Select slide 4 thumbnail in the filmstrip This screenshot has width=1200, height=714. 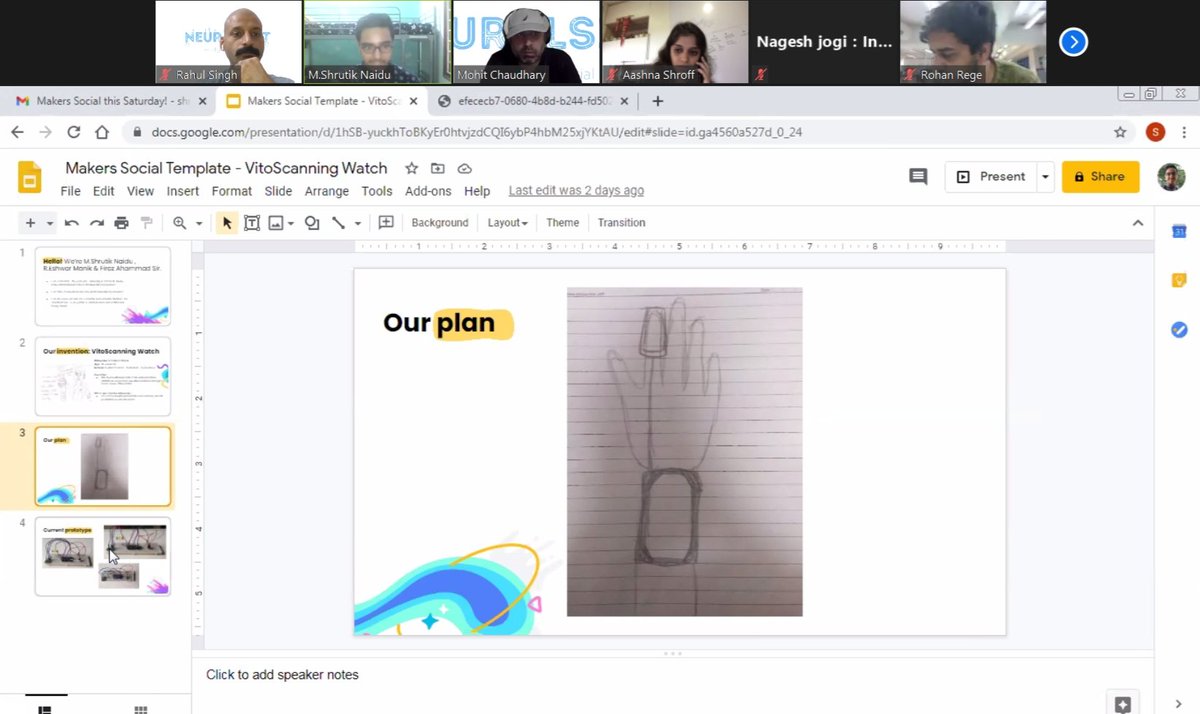[x=103, y=557]
